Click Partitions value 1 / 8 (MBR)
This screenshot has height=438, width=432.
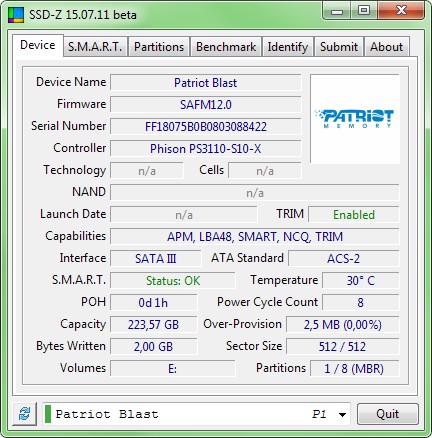(355, 369)
